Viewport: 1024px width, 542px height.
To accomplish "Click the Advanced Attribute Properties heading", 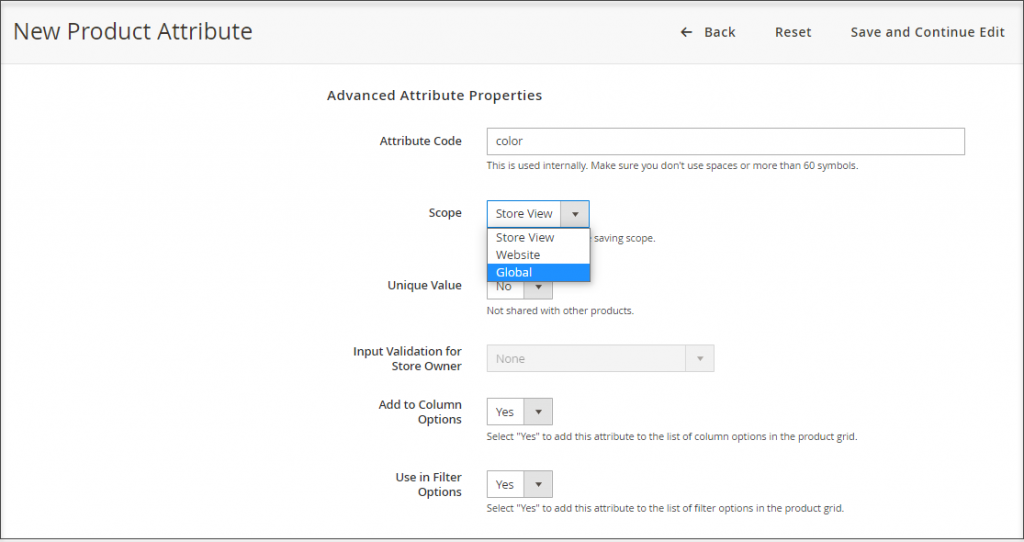I will tap(434, 96).
